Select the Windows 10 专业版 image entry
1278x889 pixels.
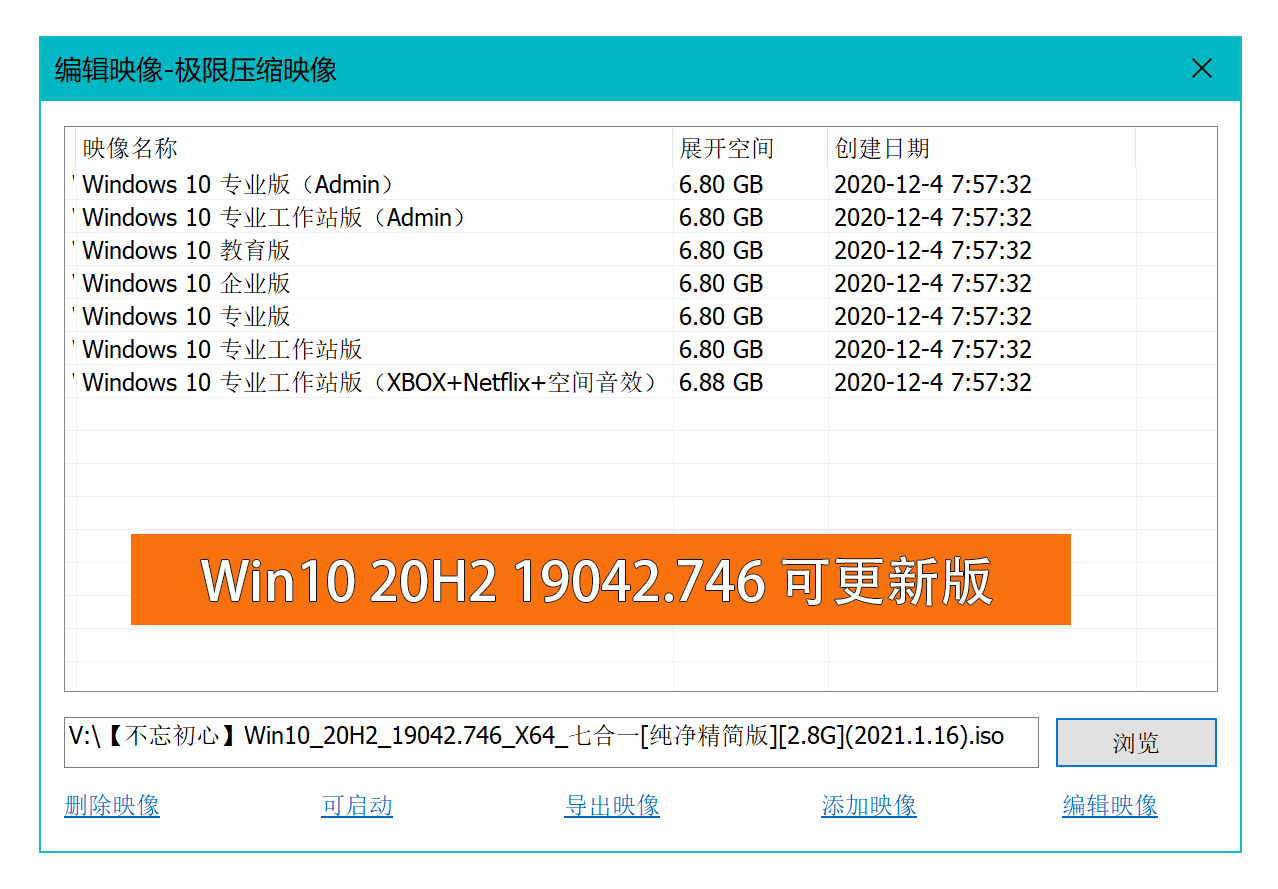coord(185,316)
